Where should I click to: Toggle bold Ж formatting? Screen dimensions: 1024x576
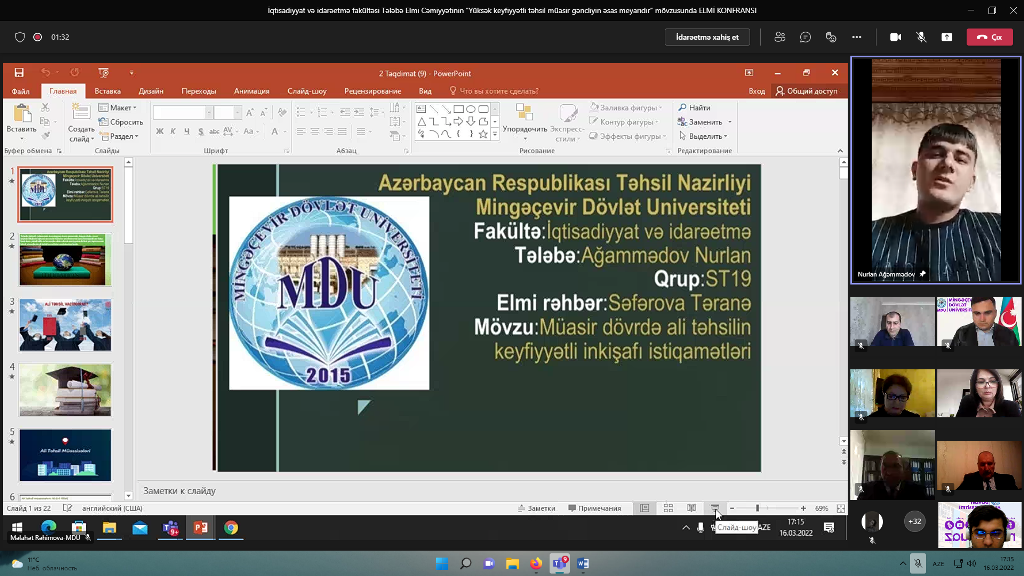click(x=159, y=131)
